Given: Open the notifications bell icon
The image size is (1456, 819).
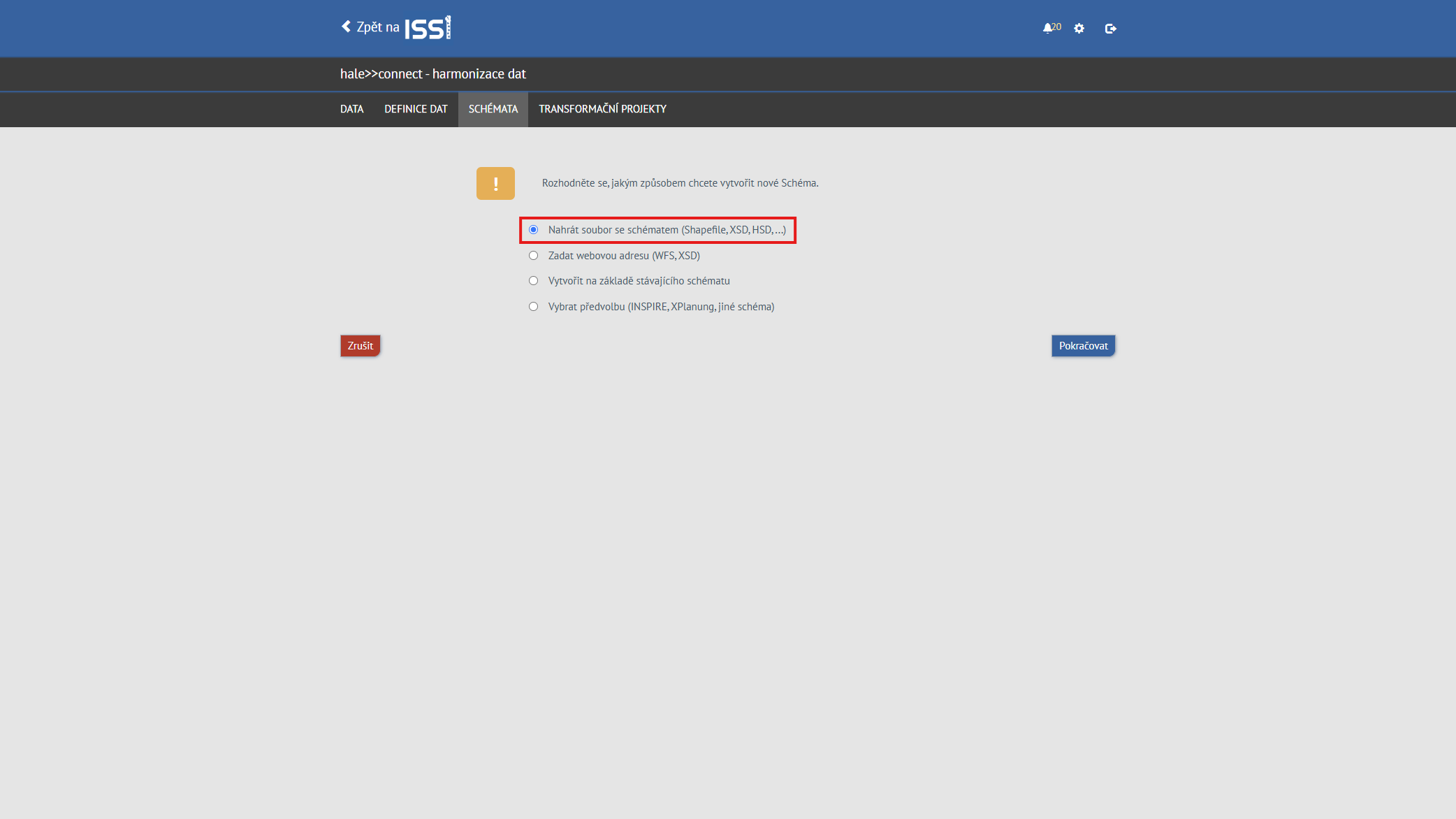Looking at the screenshot, I should 1047,29.
